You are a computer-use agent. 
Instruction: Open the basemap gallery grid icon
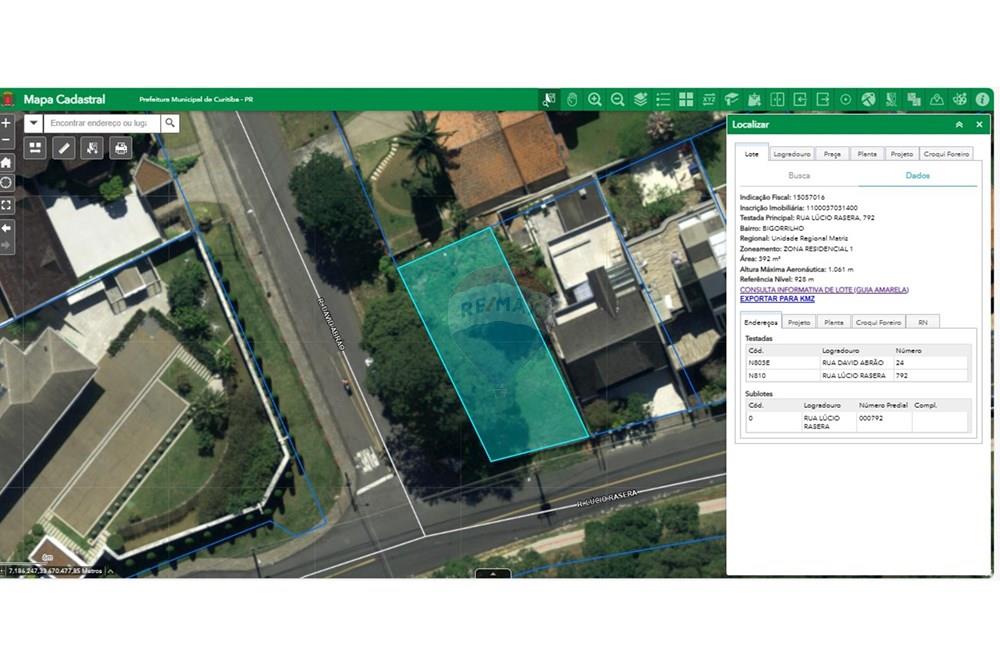686,99
